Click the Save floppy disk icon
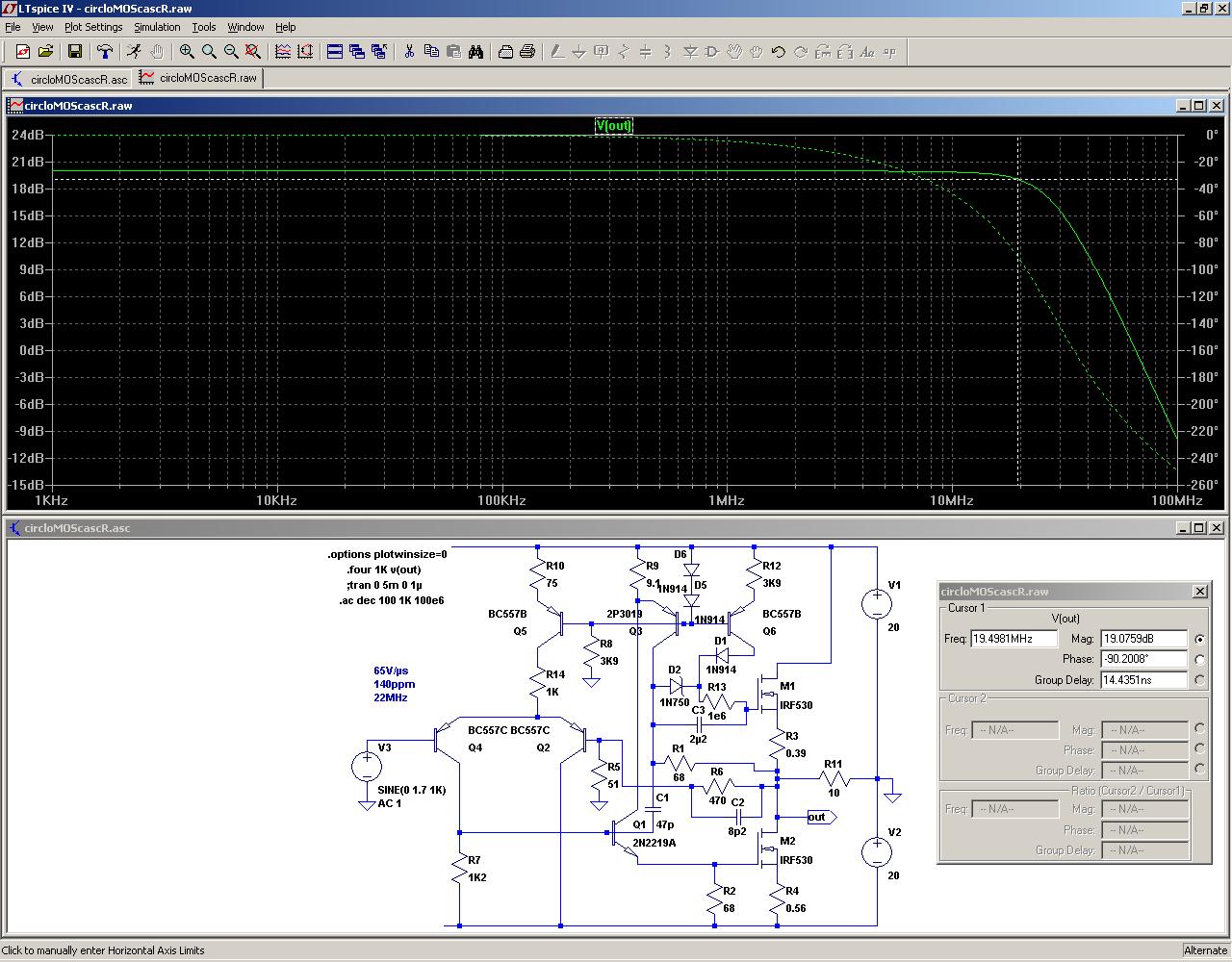 pos(75,52)
